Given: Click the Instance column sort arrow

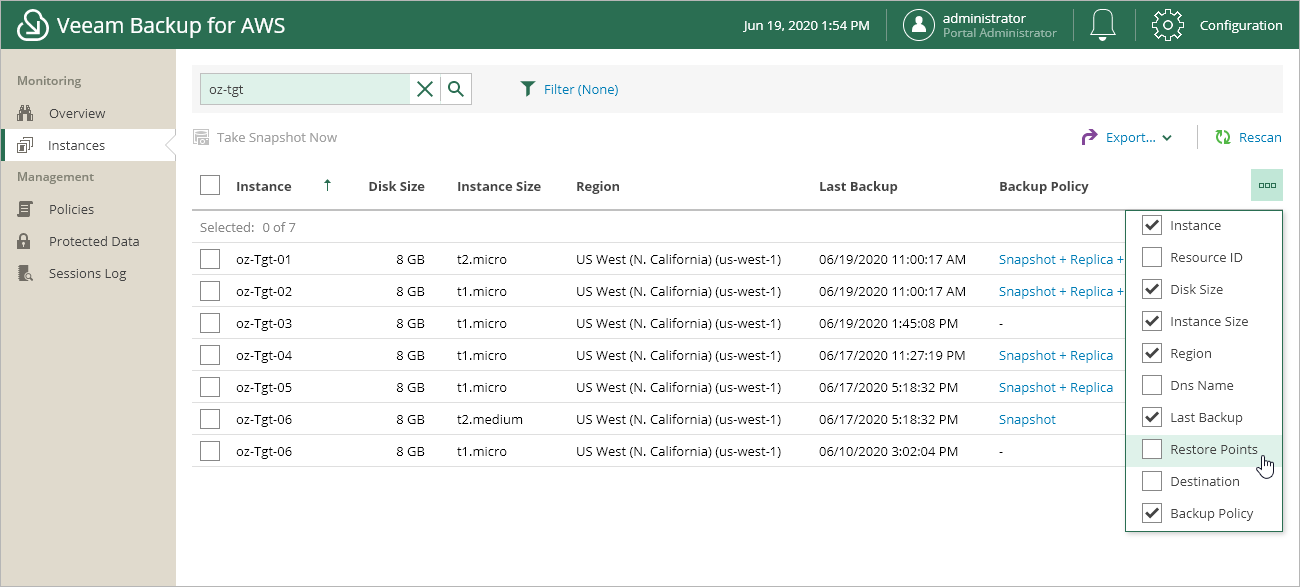Looking at the screenshot, I should (x=327, y=185).
